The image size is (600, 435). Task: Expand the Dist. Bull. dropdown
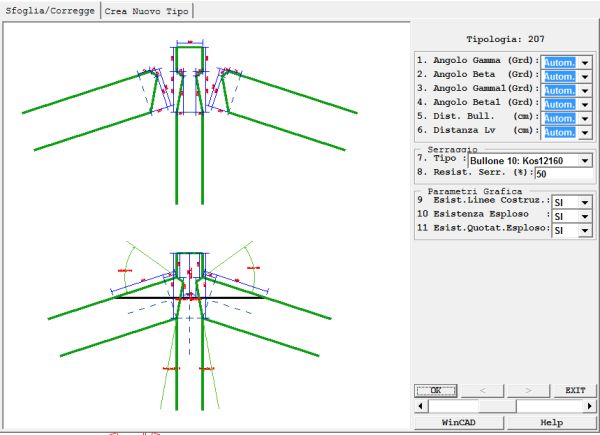tap(585, 118)
